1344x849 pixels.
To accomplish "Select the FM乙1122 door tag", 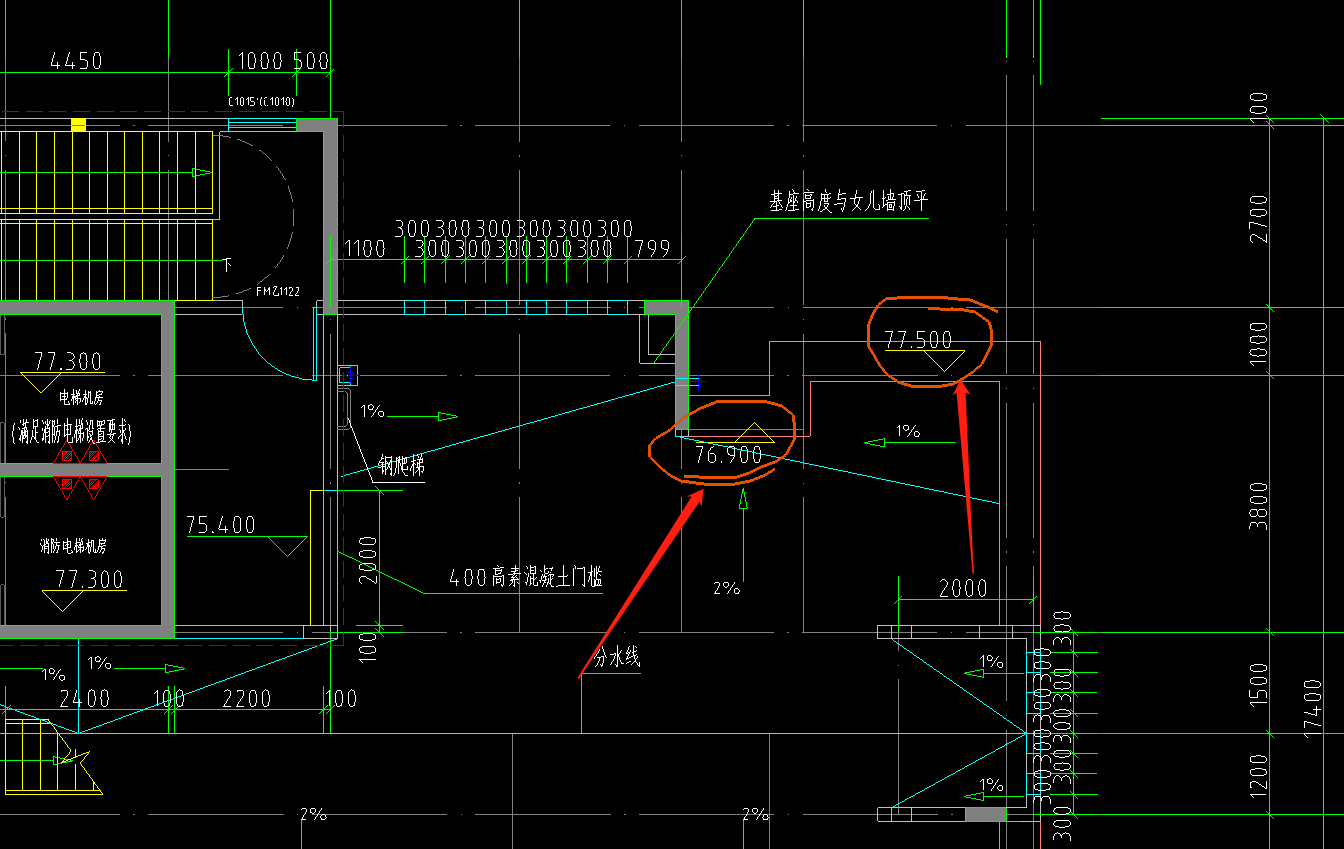I will [277, 291].
